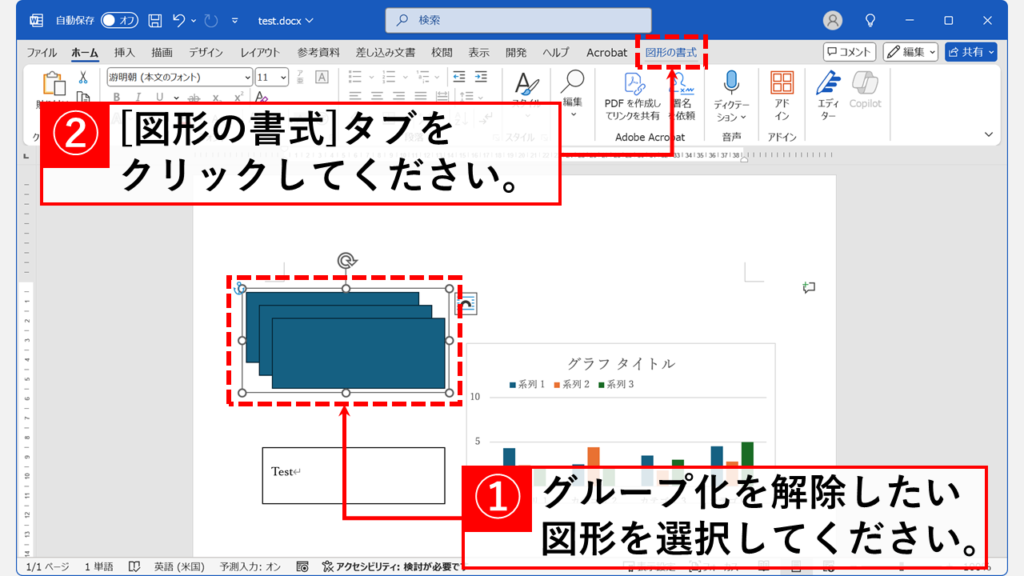Open the ファイル tab
Screen dimensions: 1024x576
click(41, 52)
